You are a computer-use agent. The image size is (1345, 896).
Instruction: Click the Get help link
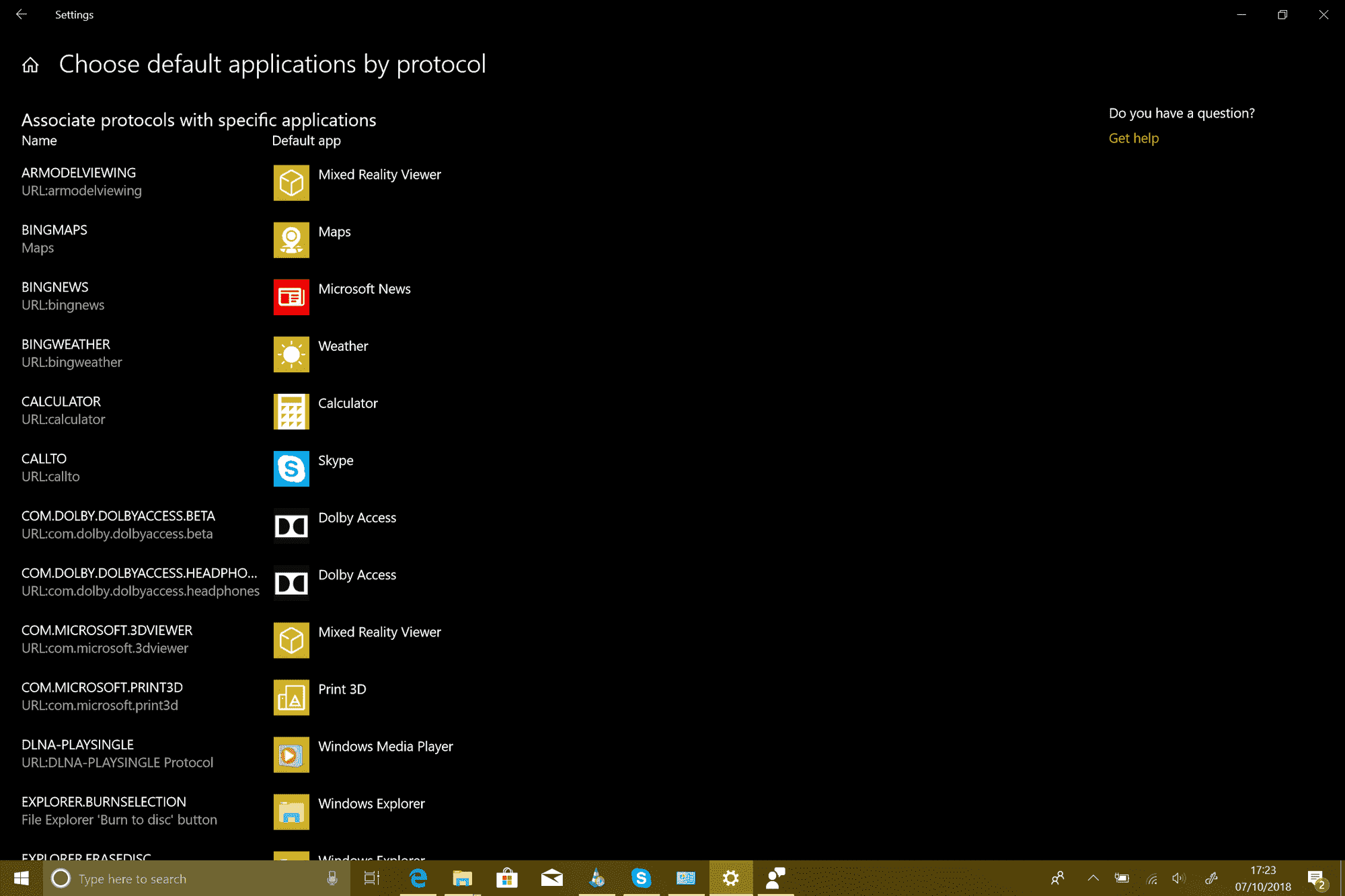(1133, 138)
